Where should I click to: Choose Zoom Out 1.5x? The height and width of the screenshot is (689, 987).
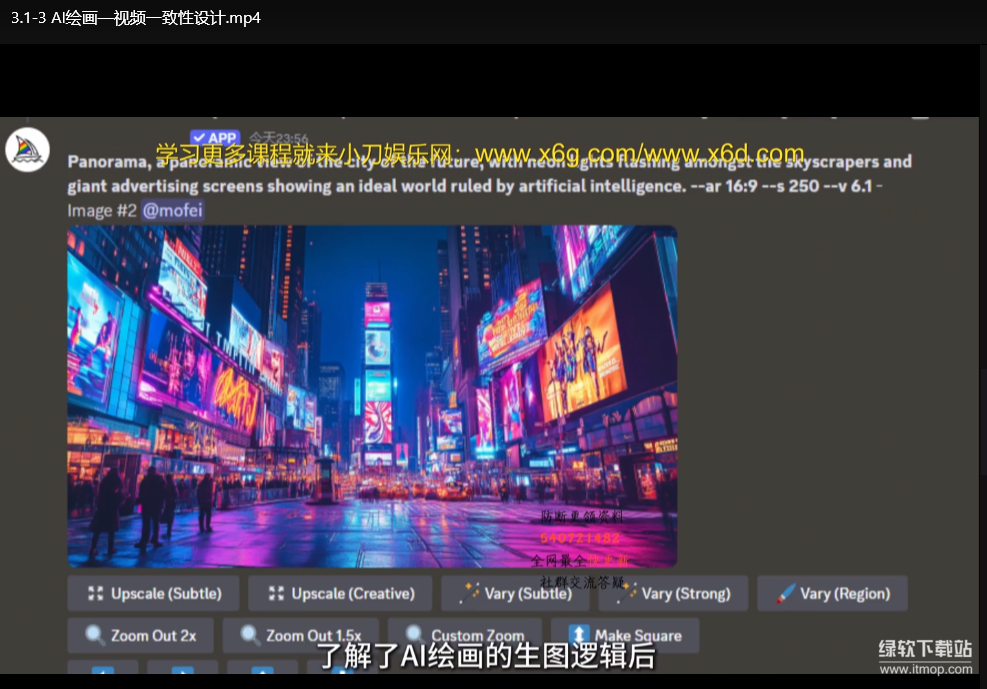[x=300, y=636]
